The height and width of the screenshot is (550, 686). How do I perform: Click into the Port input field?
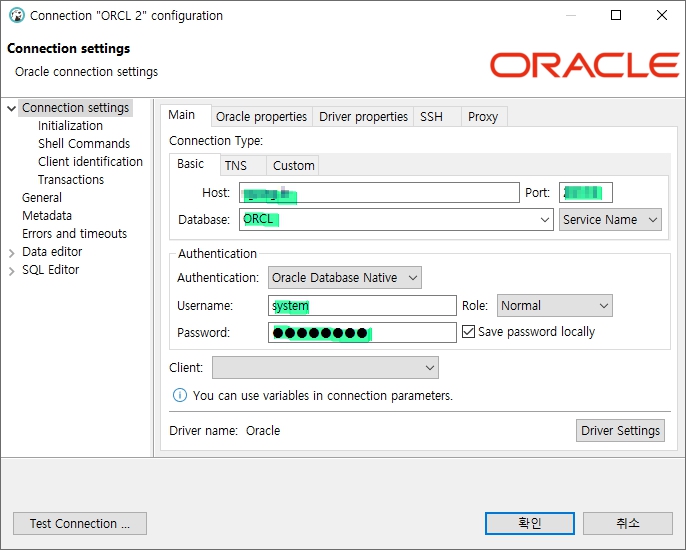pos(585,193)
